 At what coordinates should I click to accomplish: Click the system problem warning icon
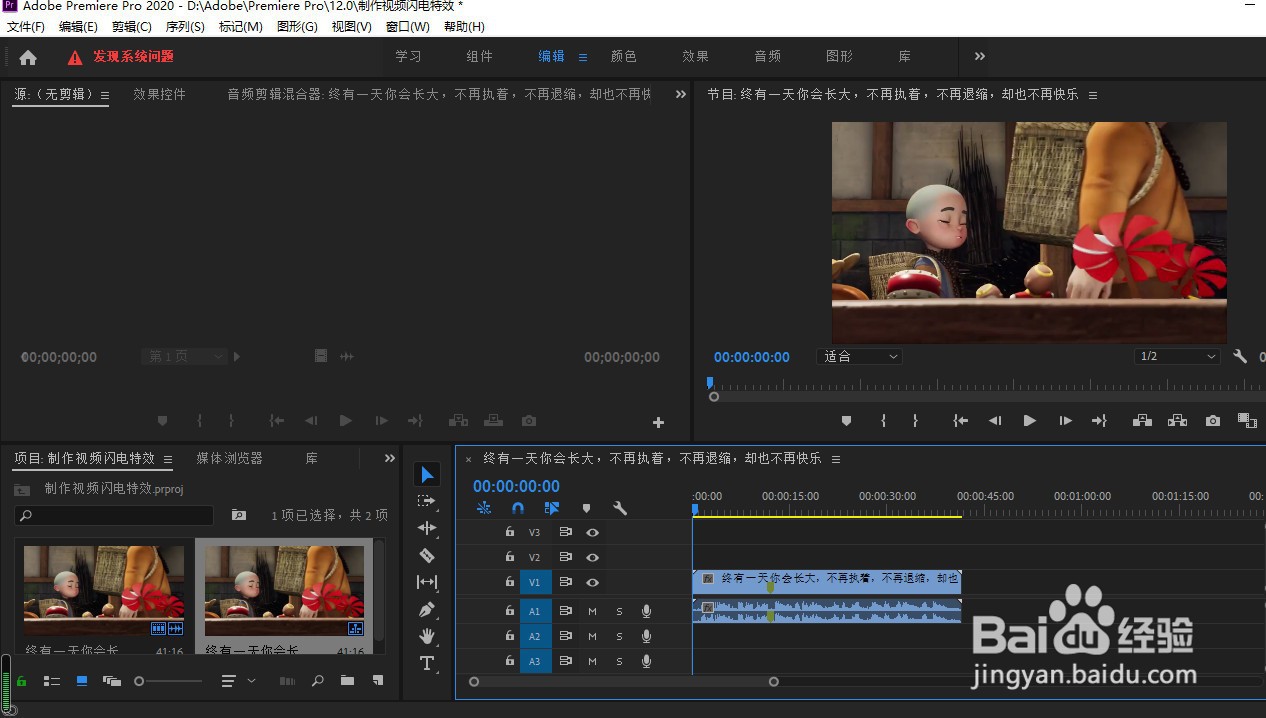point(75,57)
